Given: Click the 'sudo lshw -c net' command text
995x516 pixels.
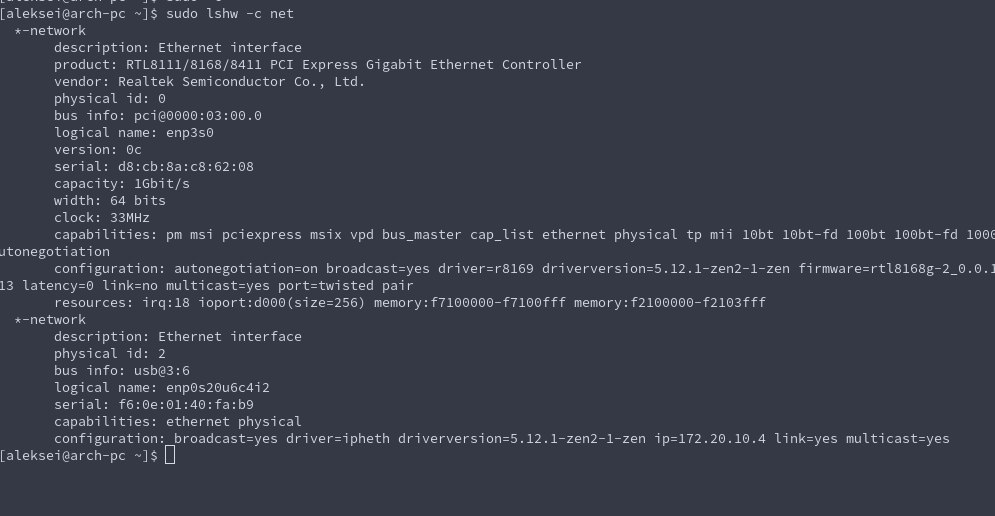Looking at the screenshot, I should (230, 13).
